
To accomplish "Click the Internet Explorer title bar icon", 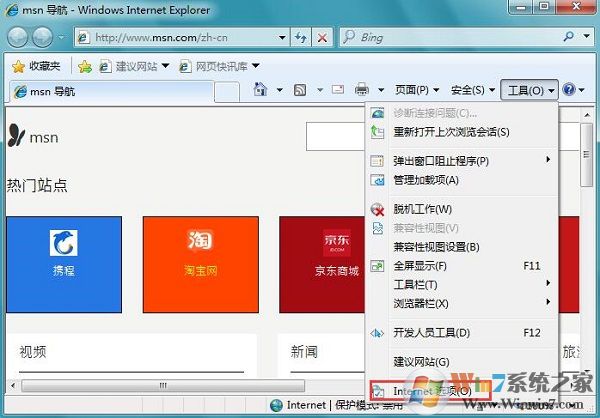I will pyautogui.click(x=11, y=10).
